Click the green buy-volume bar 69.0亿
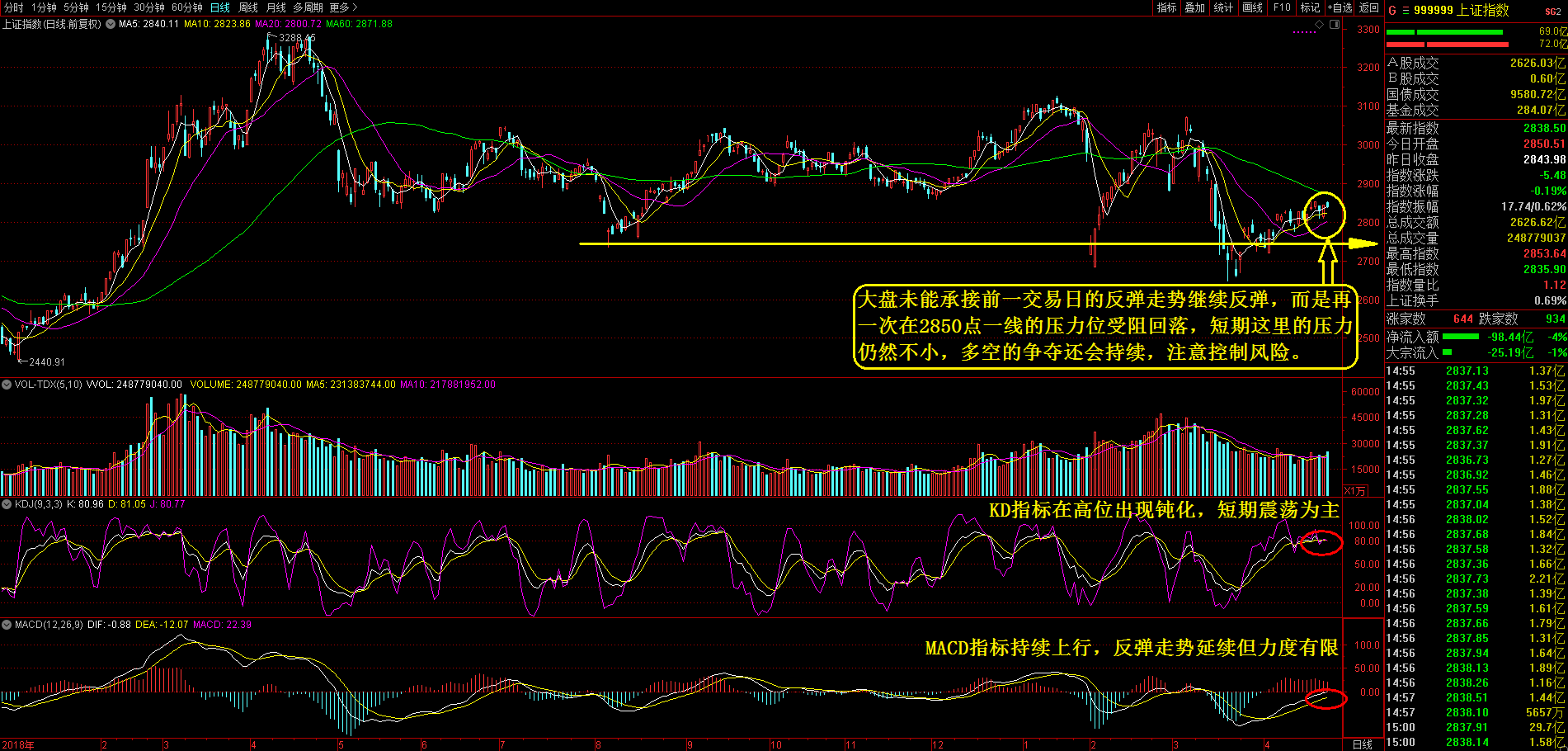Viewport: 1568px width, 751px height. click(x=1444, y=32)
